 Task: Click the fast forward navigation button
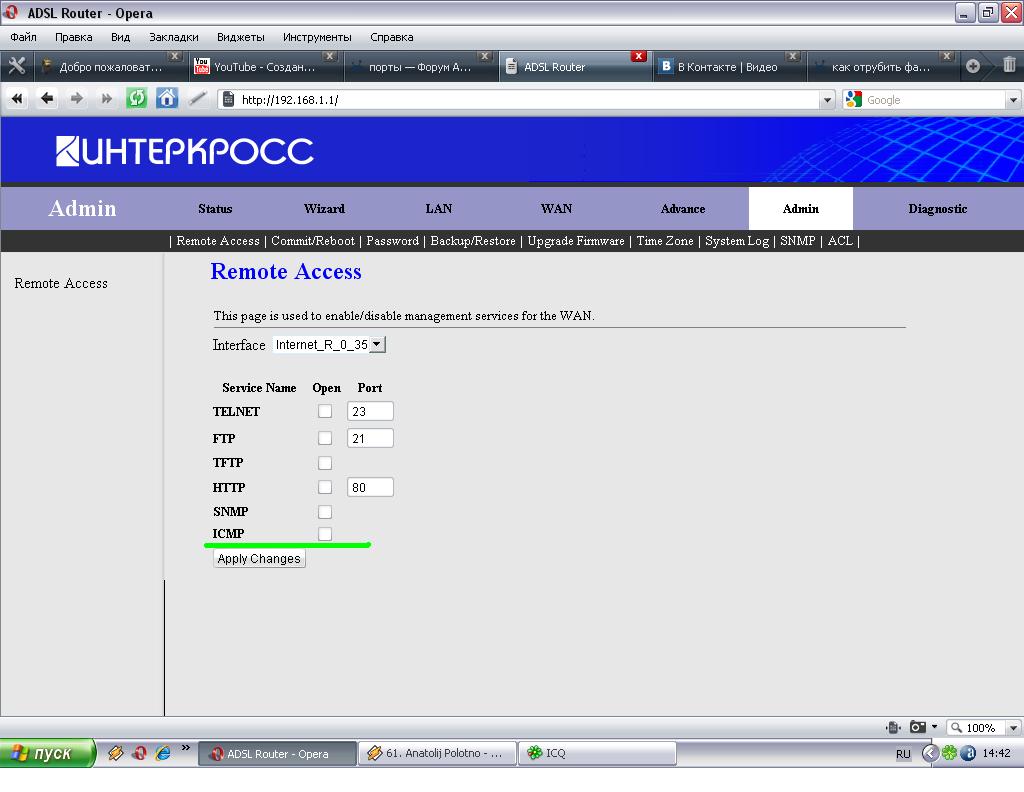click(106, 99)
